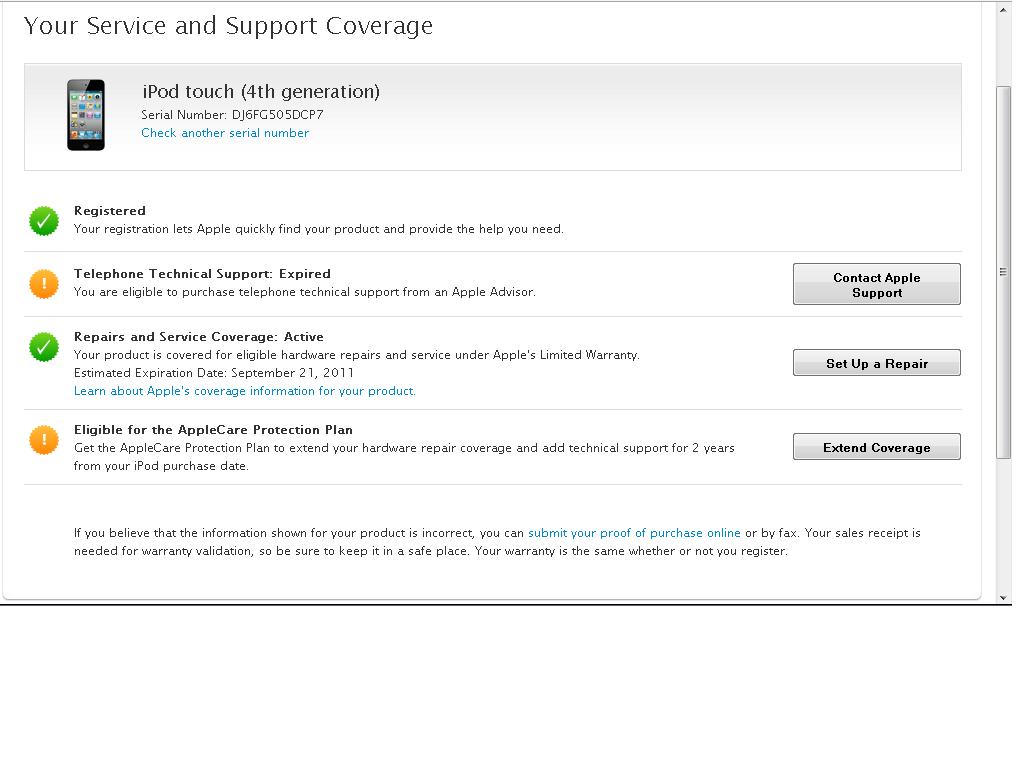The height and width of the screenshot is (768, 1024).
Task: Click the vertical scrollbar thumb
Action: (x=1003, y=272)
